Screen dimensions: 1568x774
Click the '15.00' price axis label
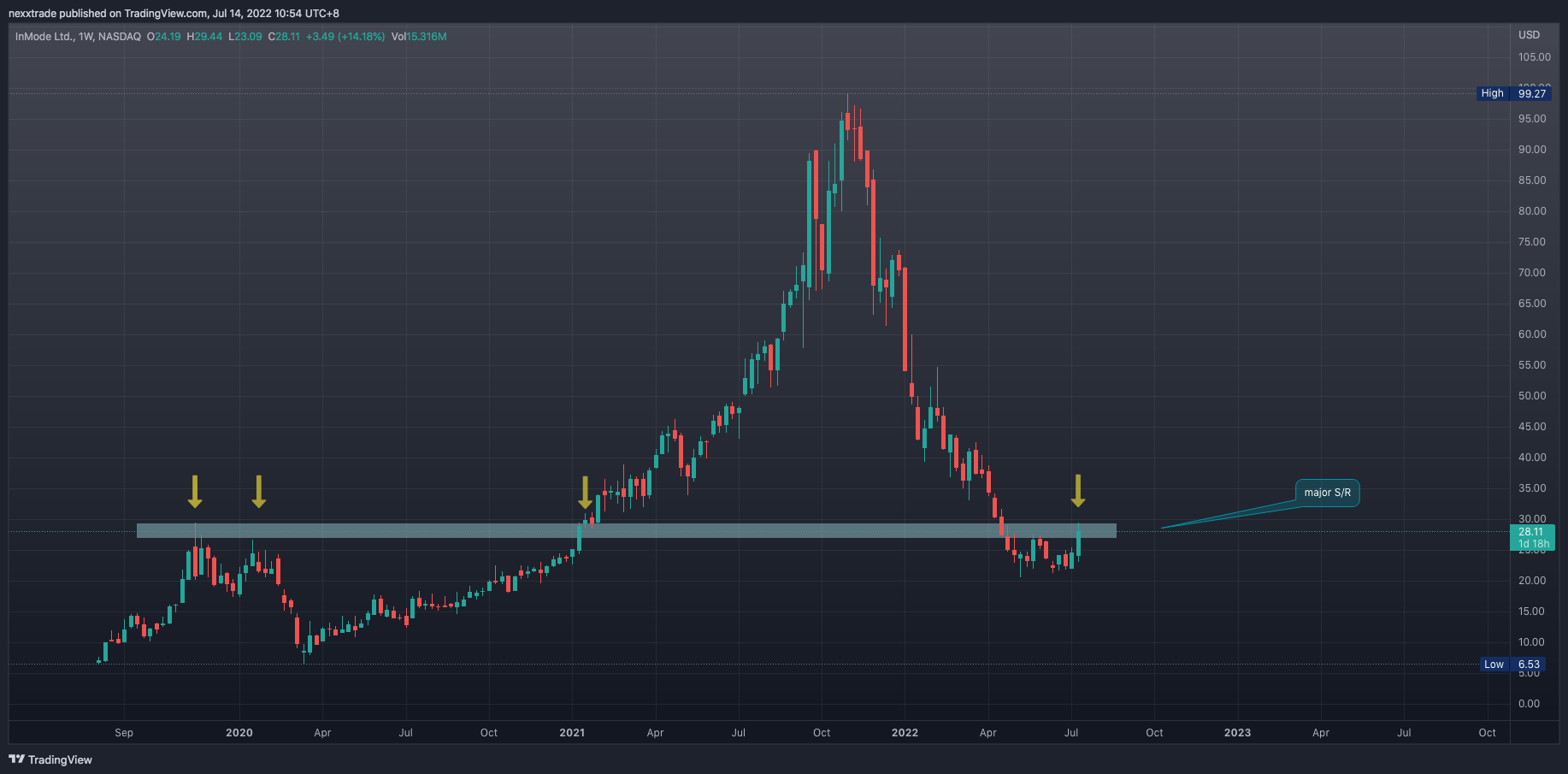tap(1532, 612)
